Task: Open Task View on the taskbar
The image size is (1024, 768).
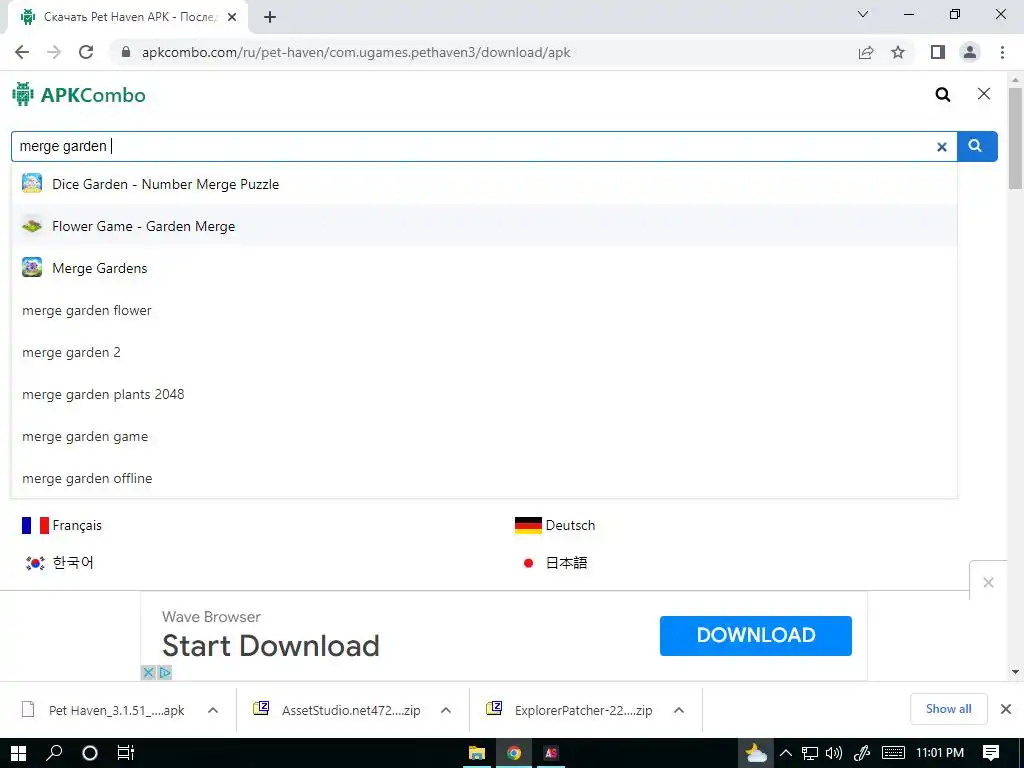Action: click(x=125, y=753)
